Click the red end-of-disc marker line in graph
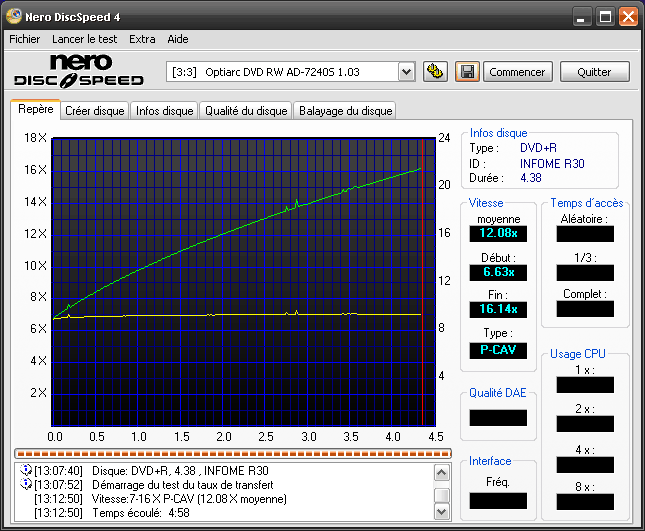Viewport: 645px width, 531px height. (x=422, y=282)
